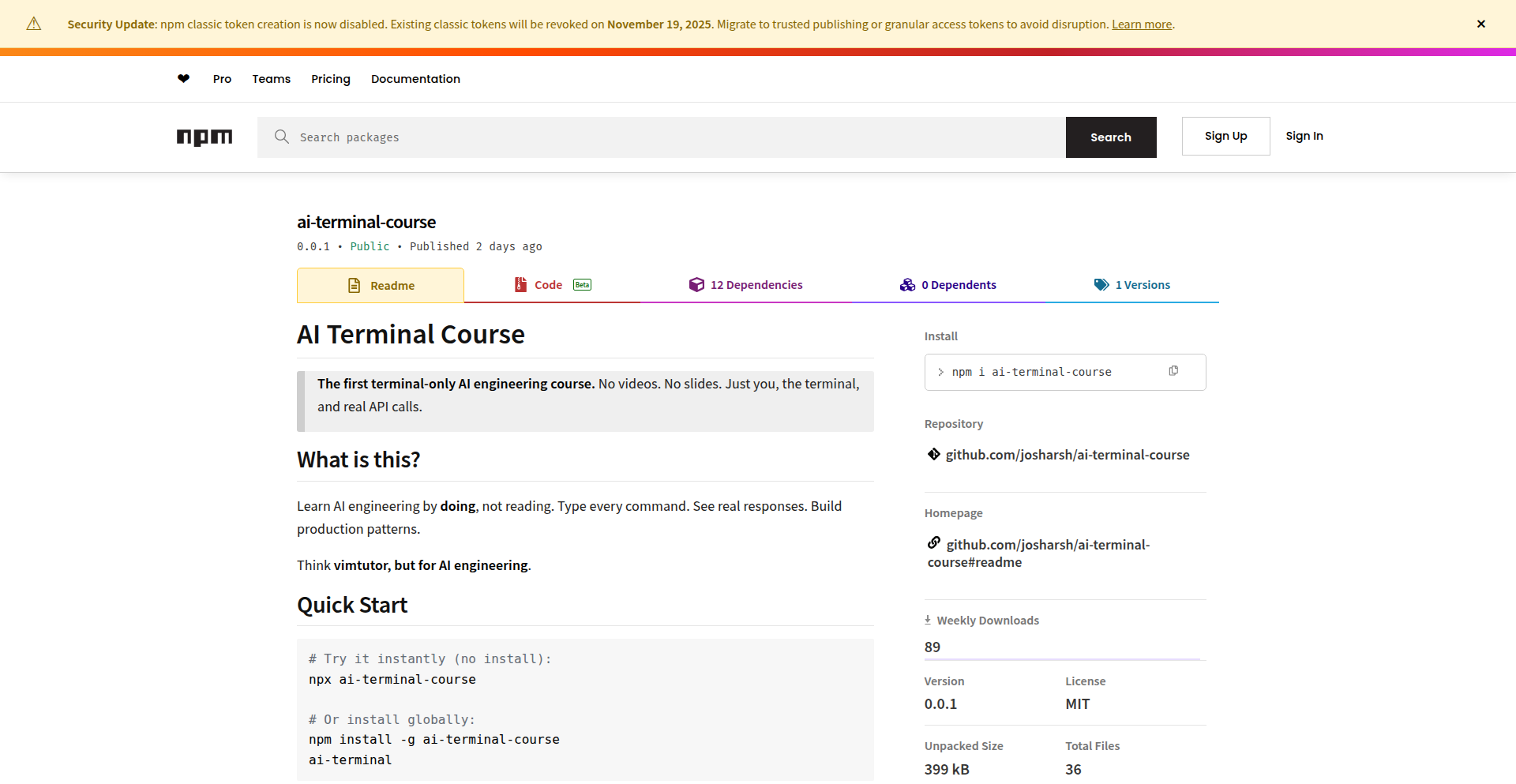Image resolution: width=1516 pixels, height=784 pixels.
Task: Open the Sign In link
Action: (x=1304, y=137)
